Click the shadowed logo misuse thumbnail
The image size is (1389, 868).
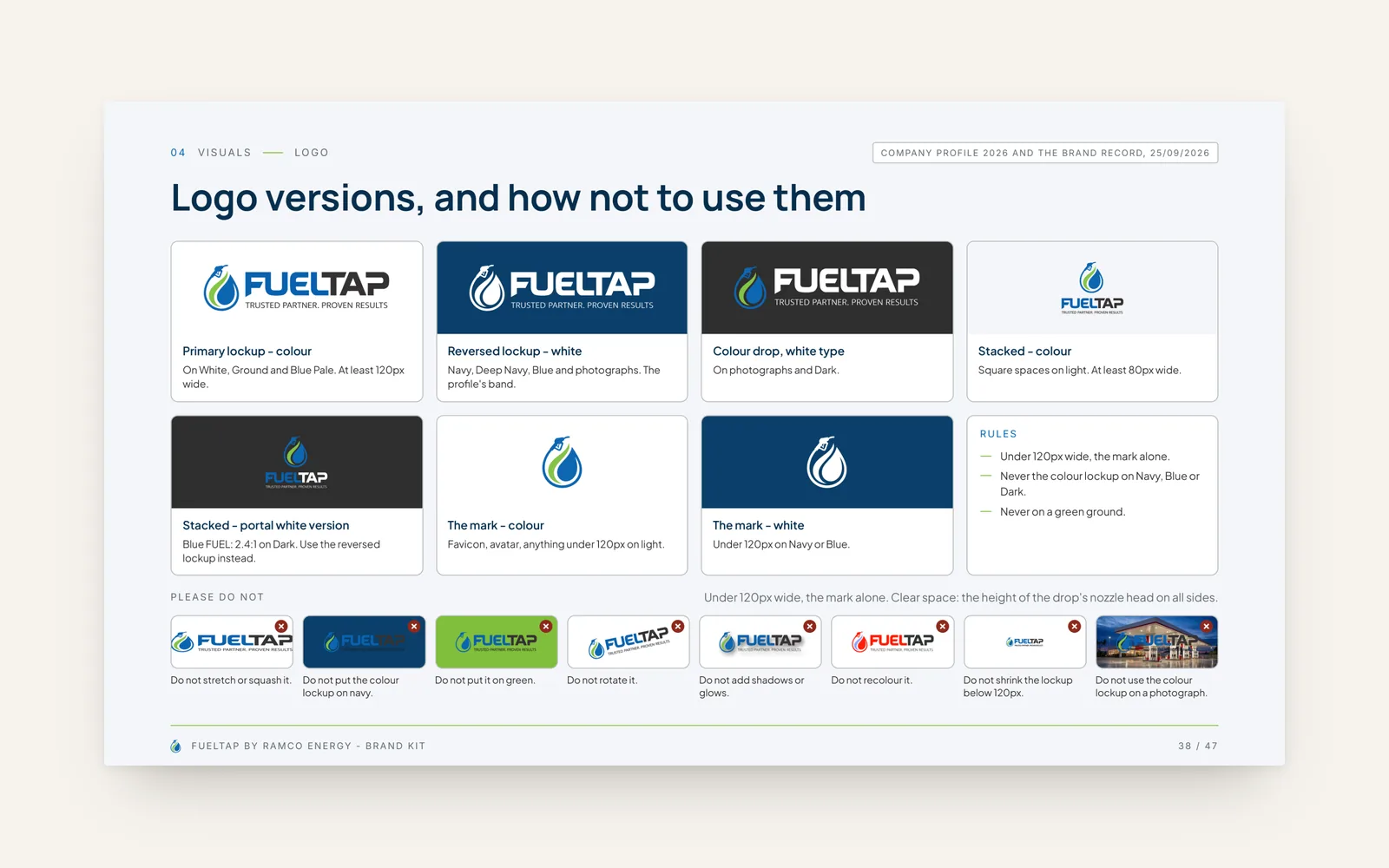(760, 642)
